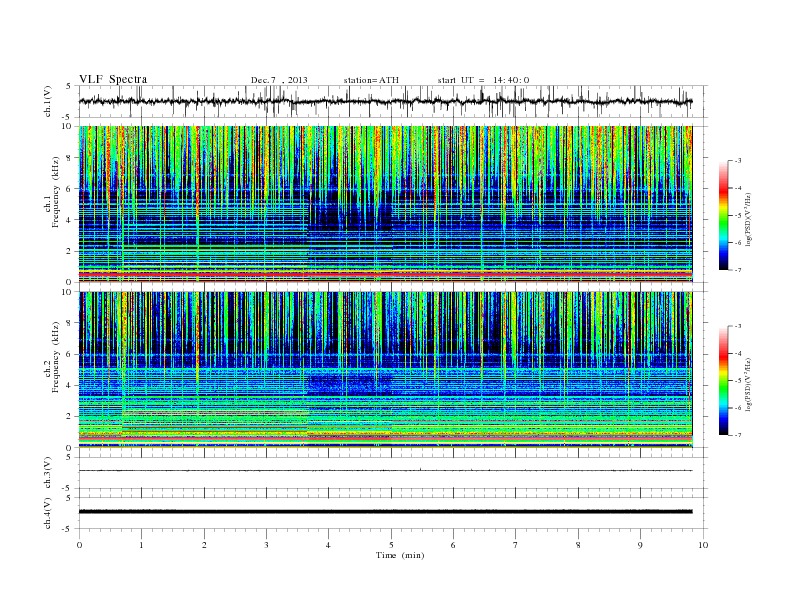792x612 pixels.
Task: Click the 'ch.4(V)' axis label
Action: (48, 513)
